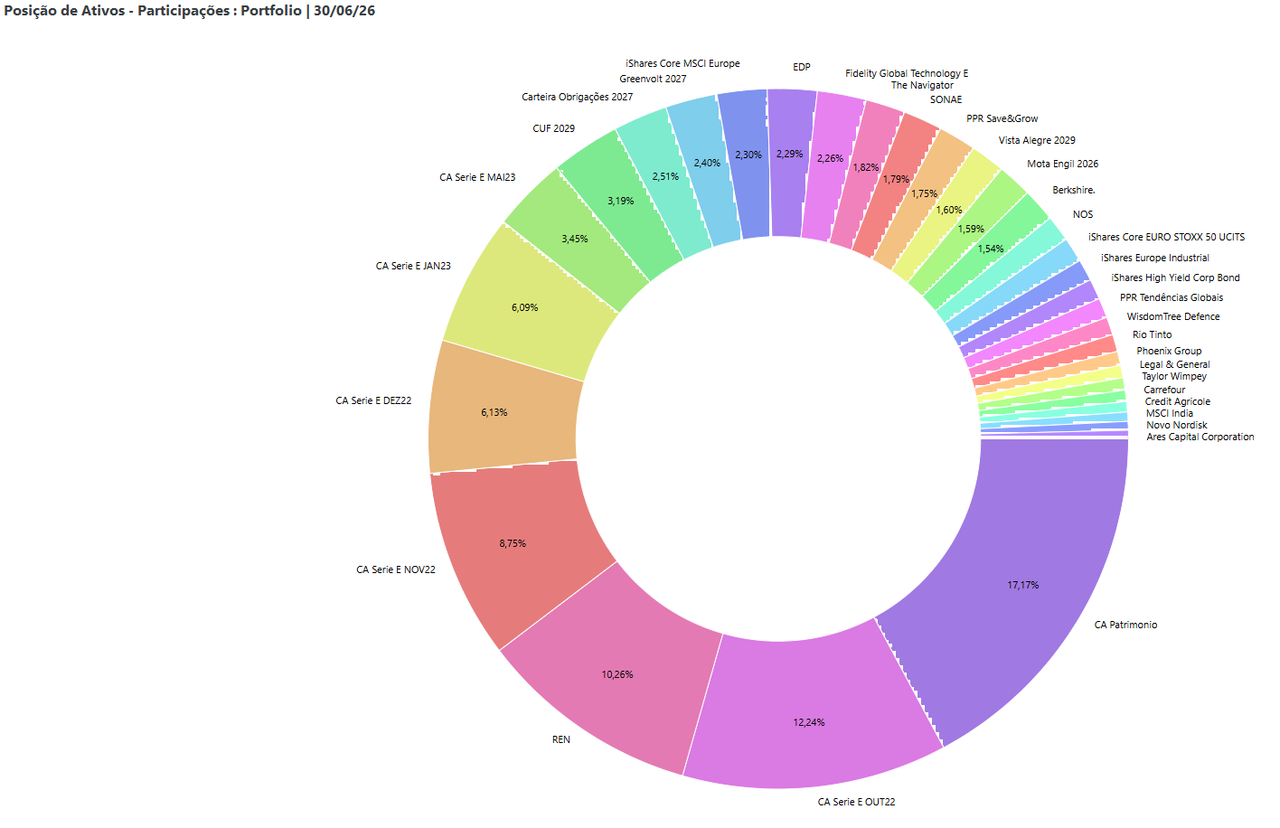Click the "The Navigator" label
The width and height of the screenshot is (1280, 828).
923,86
